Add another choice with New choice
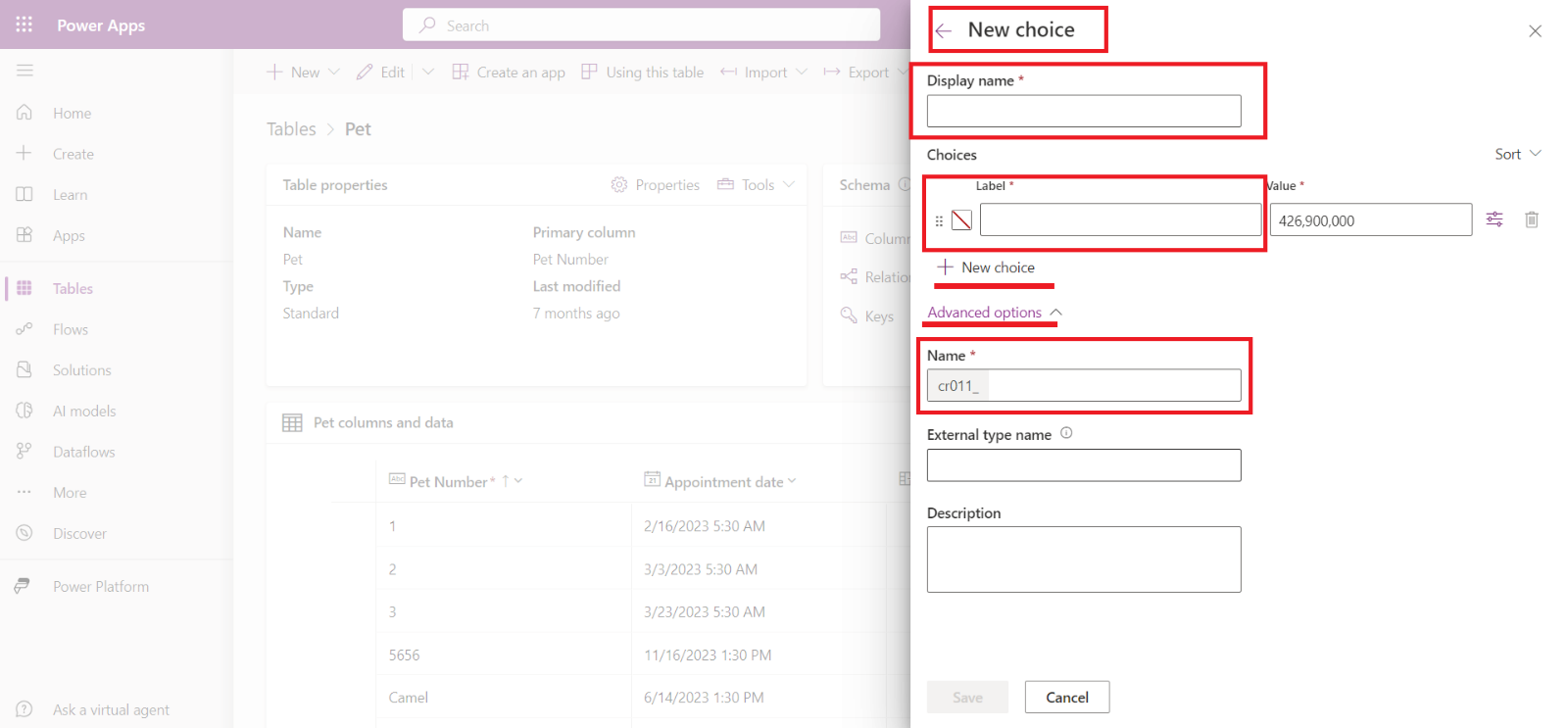Screen dimensions: 1568x728 click(x=987, y=267)
